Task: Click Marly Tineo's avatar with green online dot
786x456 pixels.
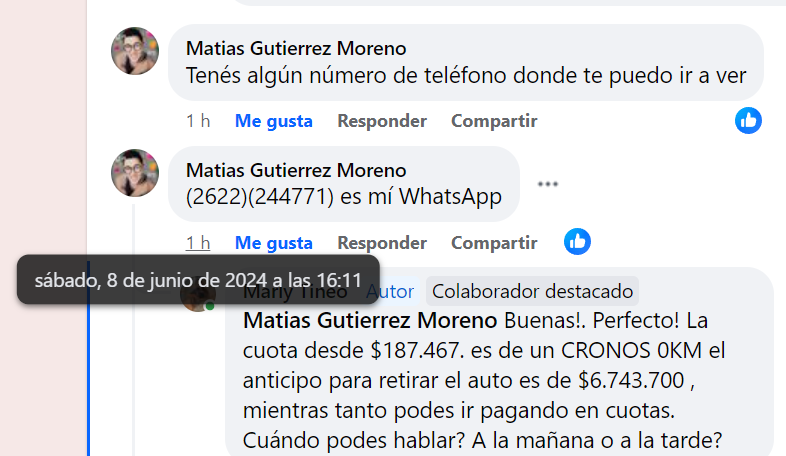Action: (x=198, y=300)
